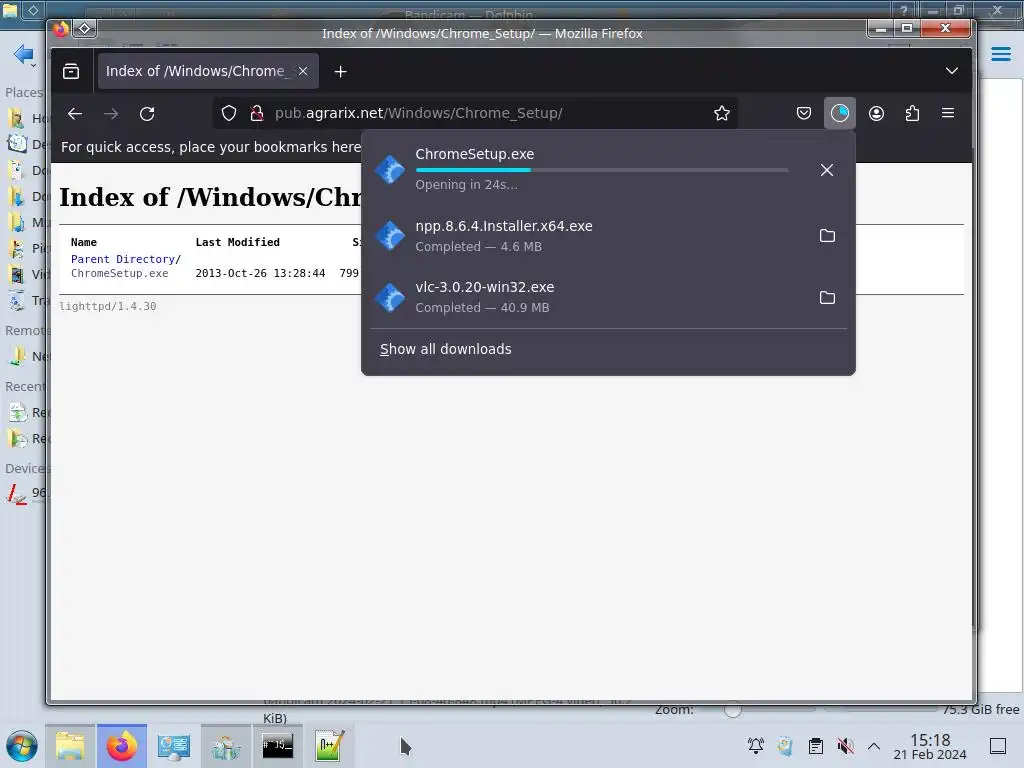The width and height of the screenshot is (1024, 768).
Task: Open the file manager from taskbar
Action: [x=70, y=746]
